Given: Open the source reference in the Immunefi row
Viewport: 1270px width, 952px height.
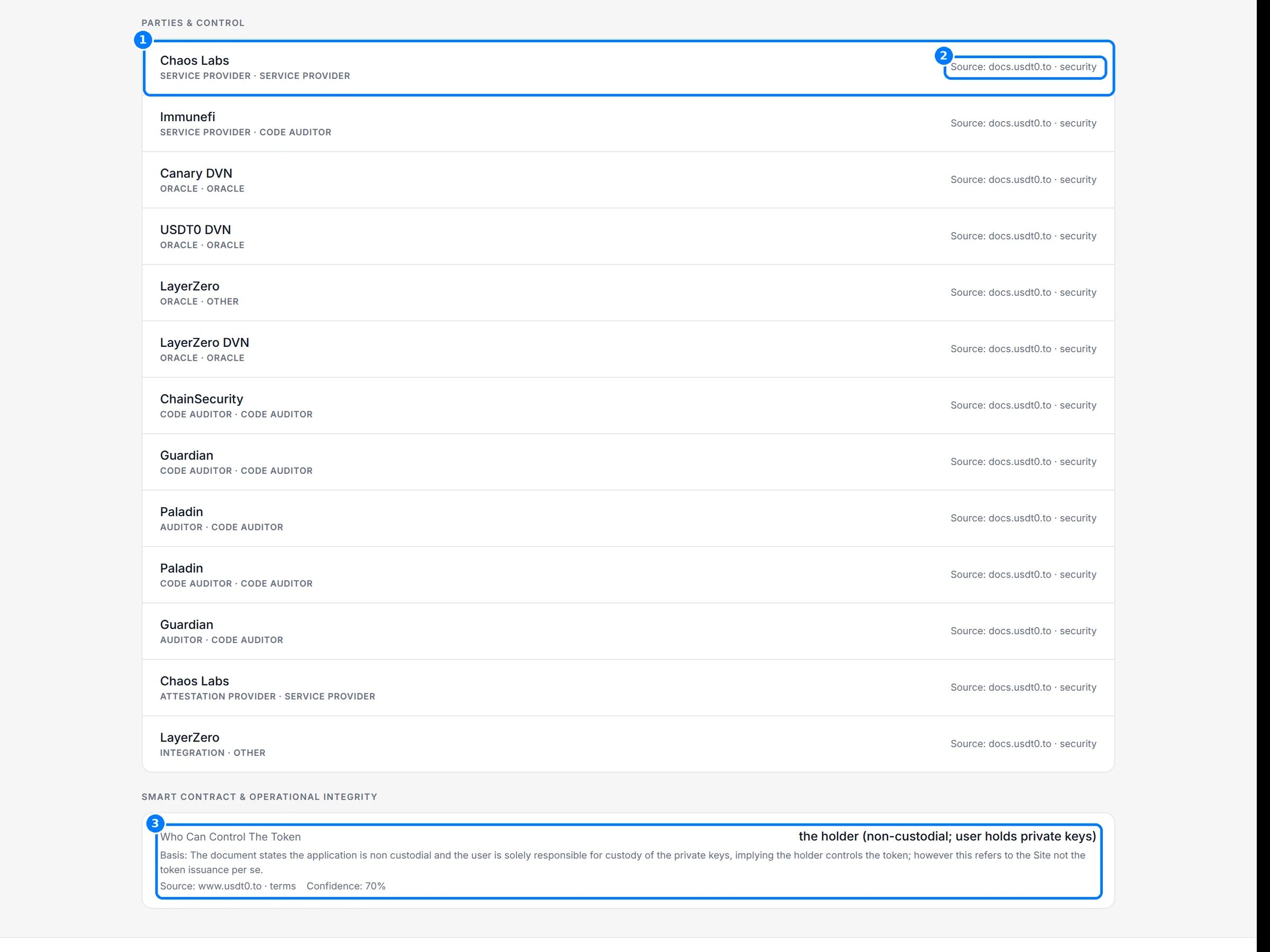Looking at the screenshot, I should click(1023, 123).
